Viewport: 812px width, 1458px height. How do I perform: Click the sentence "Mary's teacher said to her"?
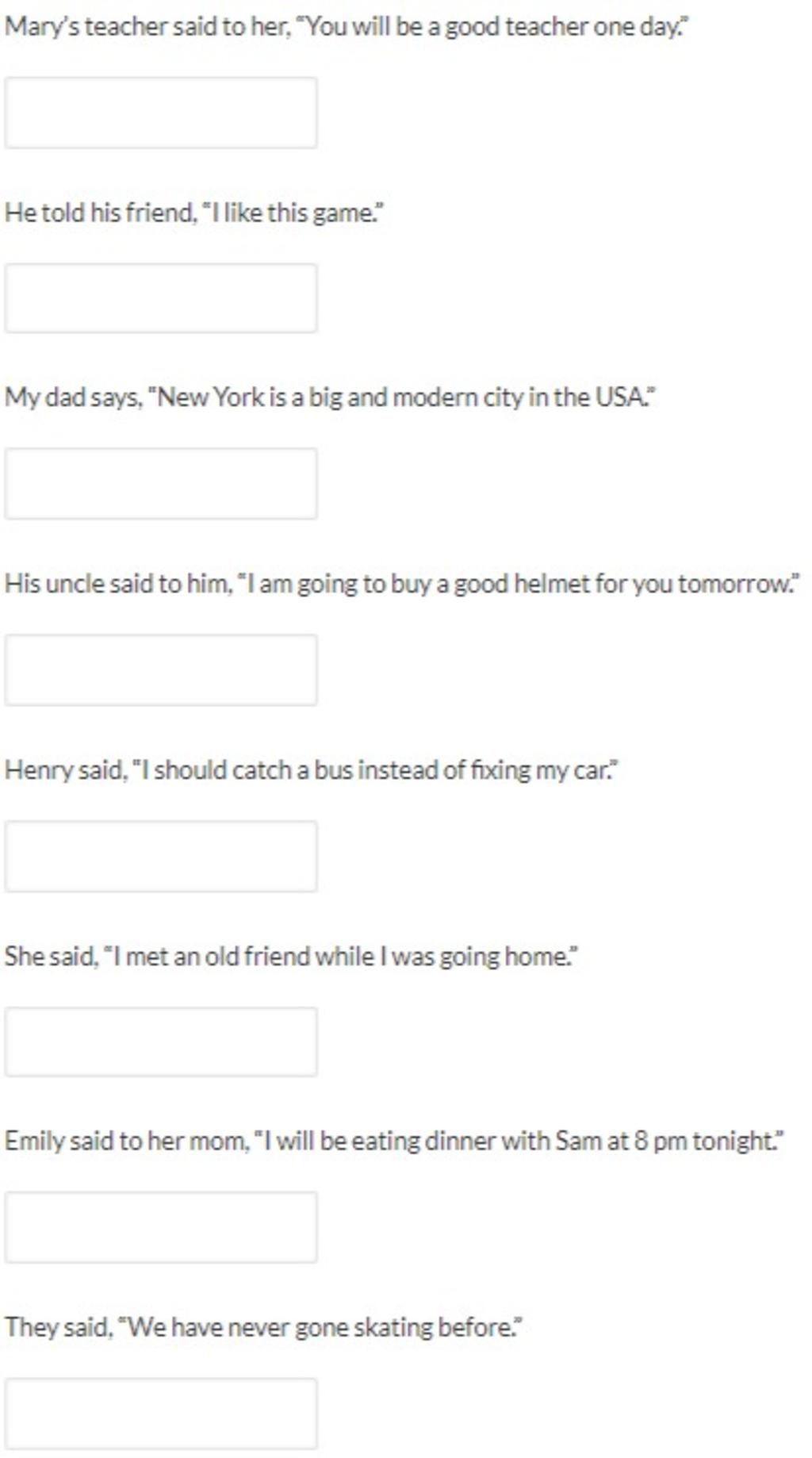point(347,28)
